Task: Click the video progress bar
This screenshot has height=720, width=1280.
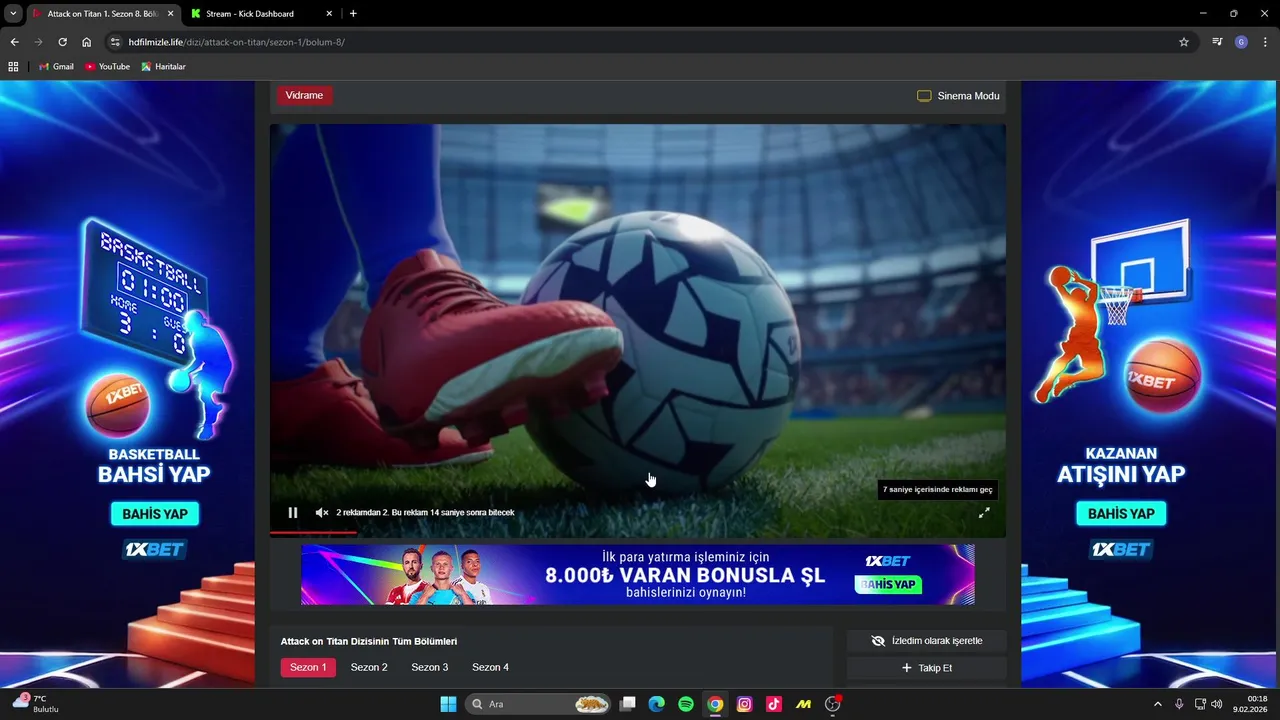Action: 637,533
